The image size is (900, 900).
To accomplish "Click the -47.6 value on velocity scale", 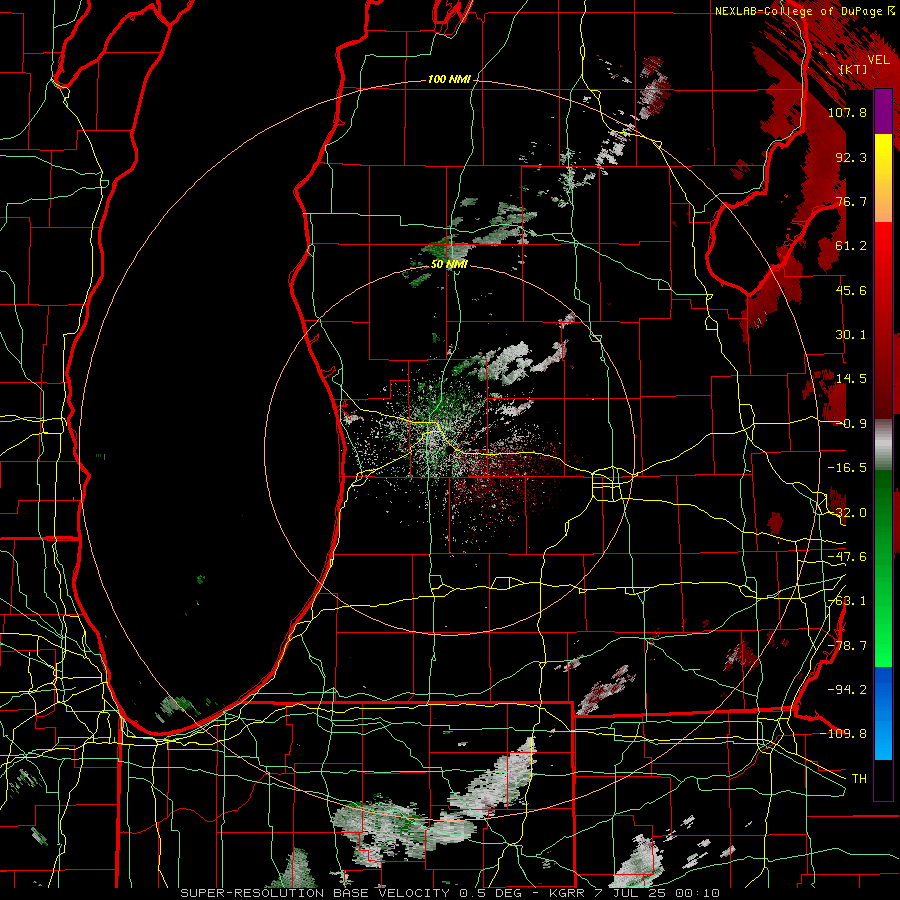I will pyautogui.click(x=847, y=557).
